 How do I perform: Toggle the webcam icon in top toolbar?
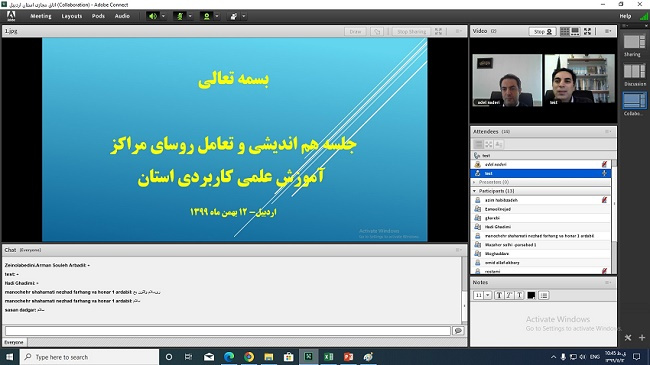point(206,16)
